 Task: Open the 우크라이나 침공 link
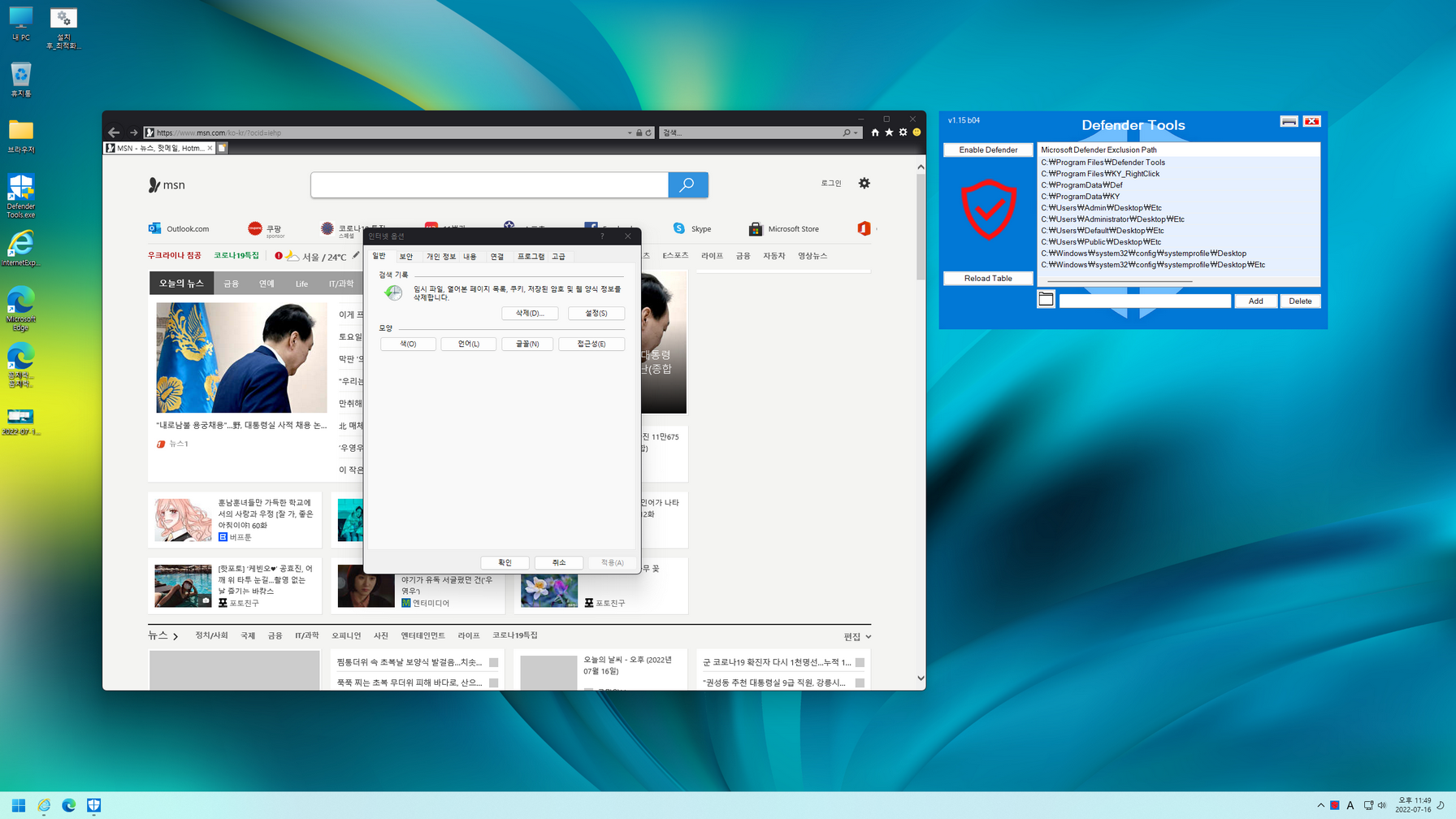coord(174,256)
